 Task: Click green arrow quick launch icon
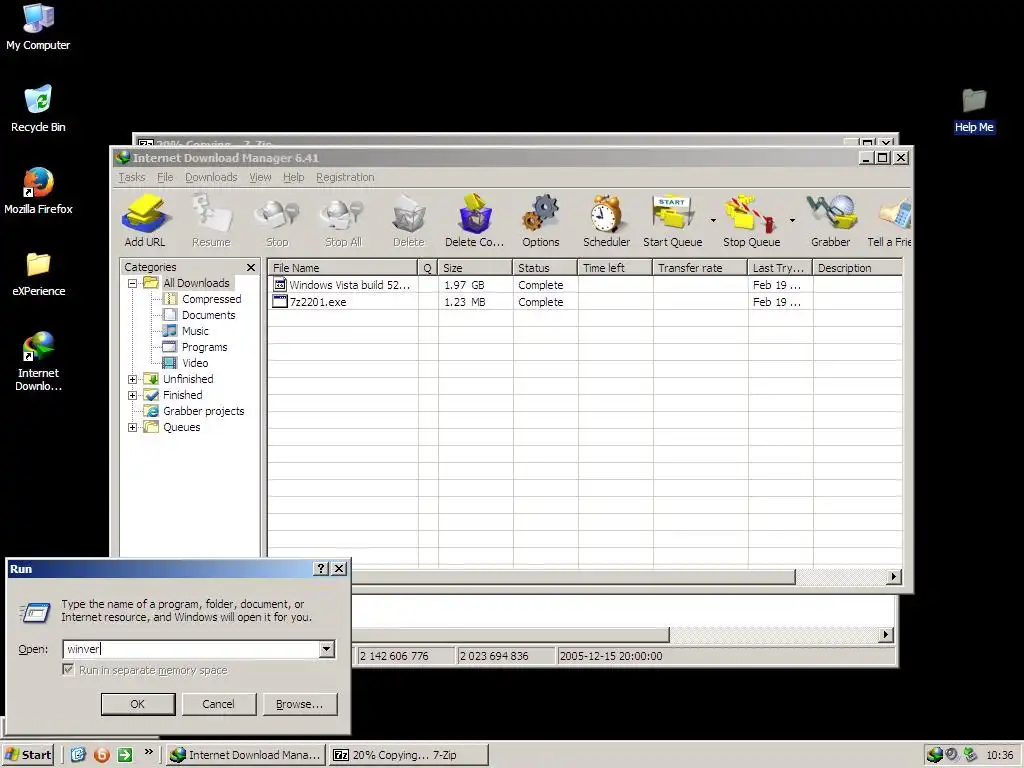coord(125,755)
